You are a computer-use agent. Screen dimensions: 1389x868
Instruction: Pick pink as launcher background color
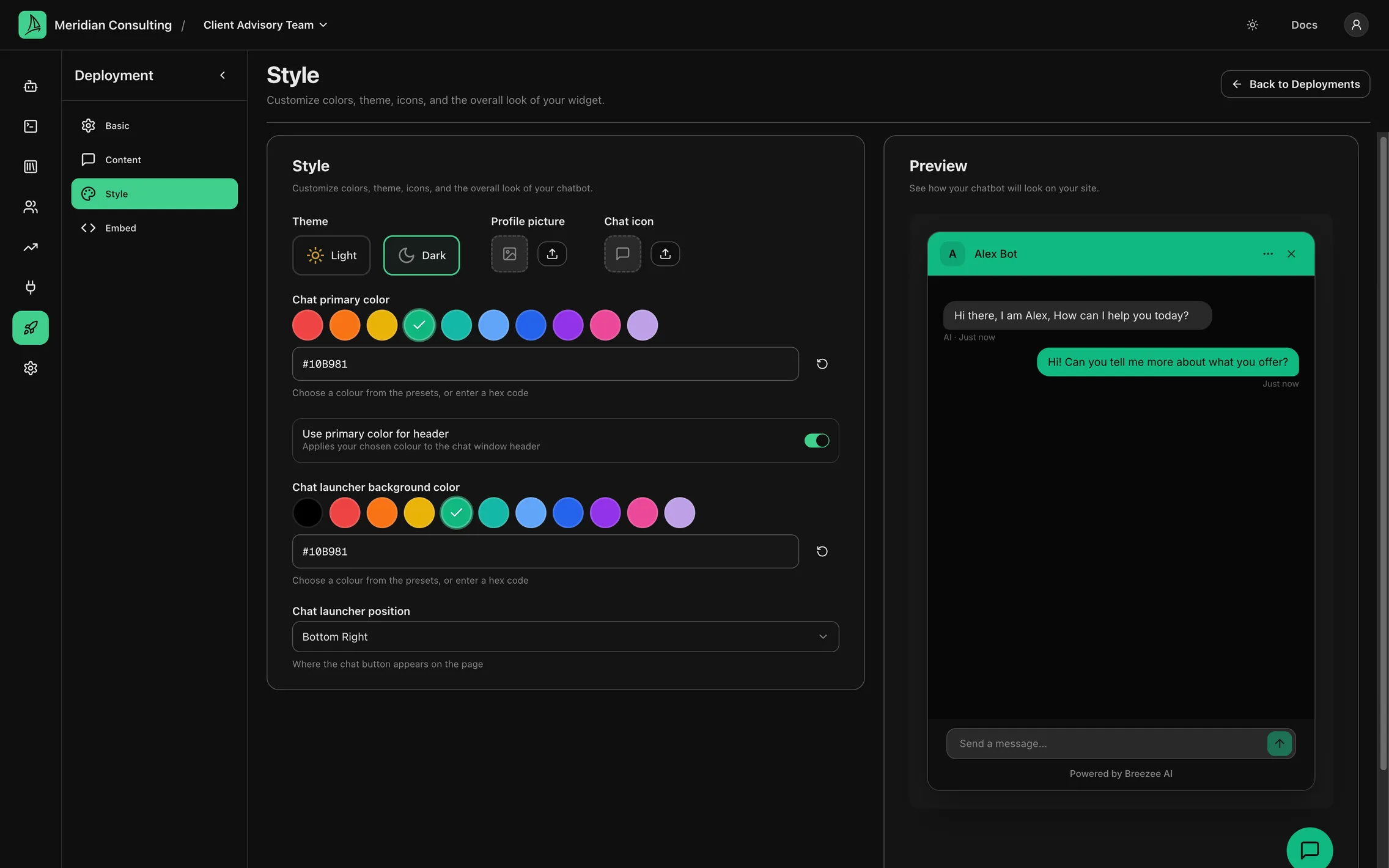pos(643,512)
